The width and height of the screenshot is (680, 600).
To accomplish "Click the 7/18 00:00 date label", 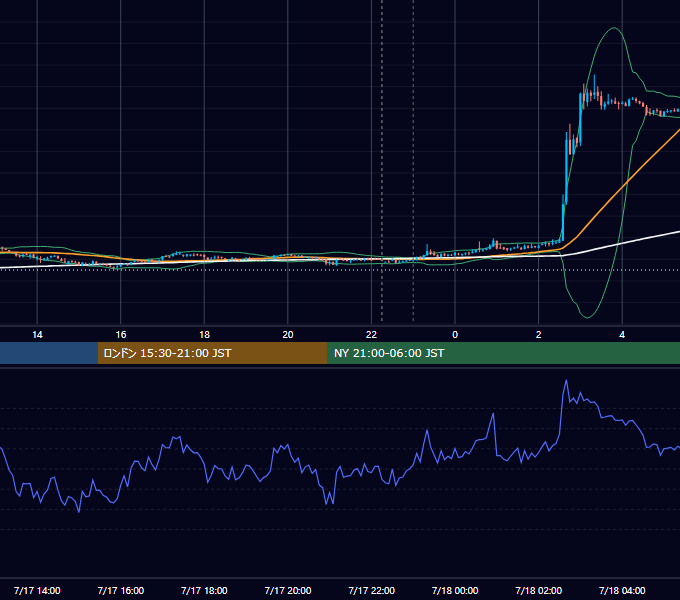I will tap(455, 590).
